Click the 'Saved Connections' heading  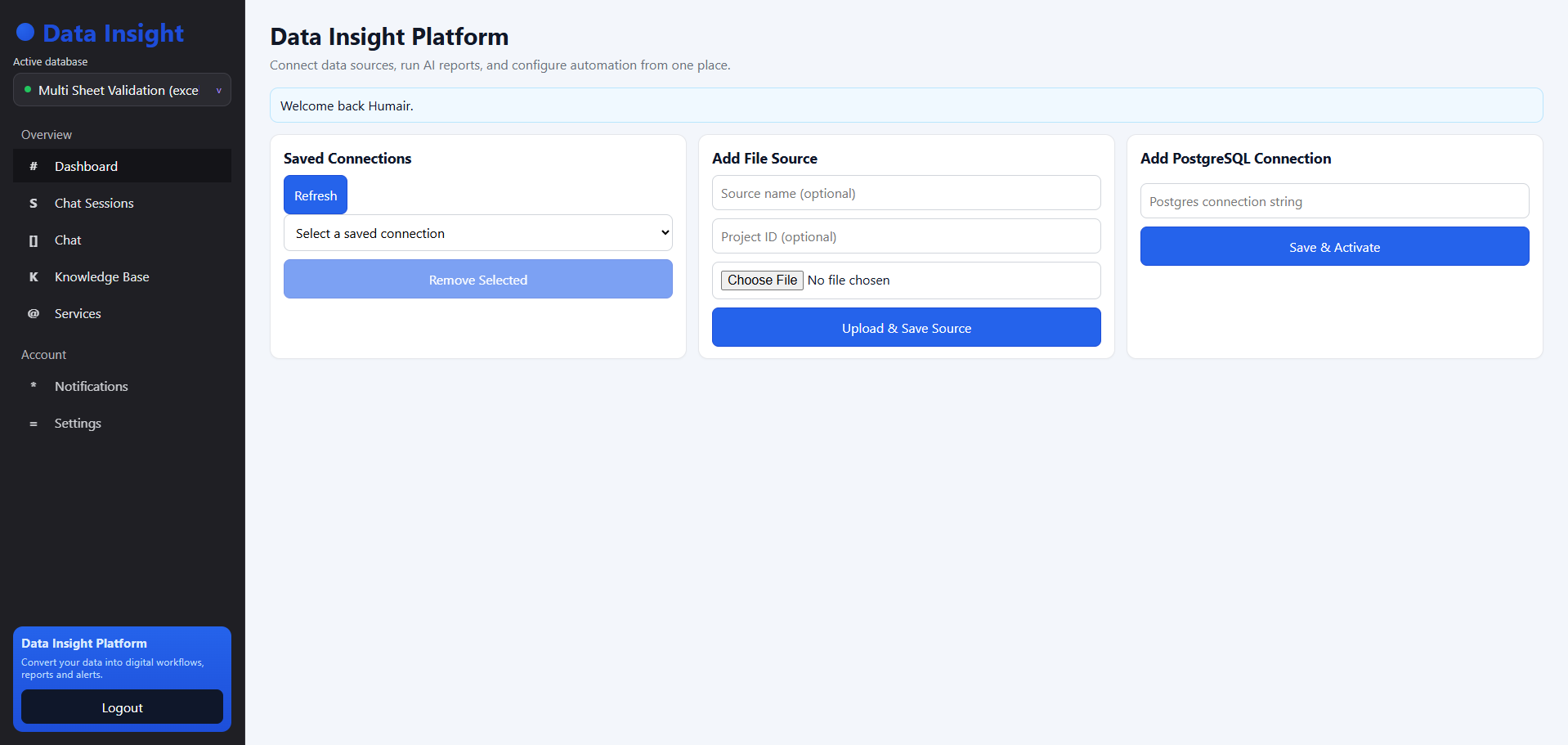[x=347, y=159]
